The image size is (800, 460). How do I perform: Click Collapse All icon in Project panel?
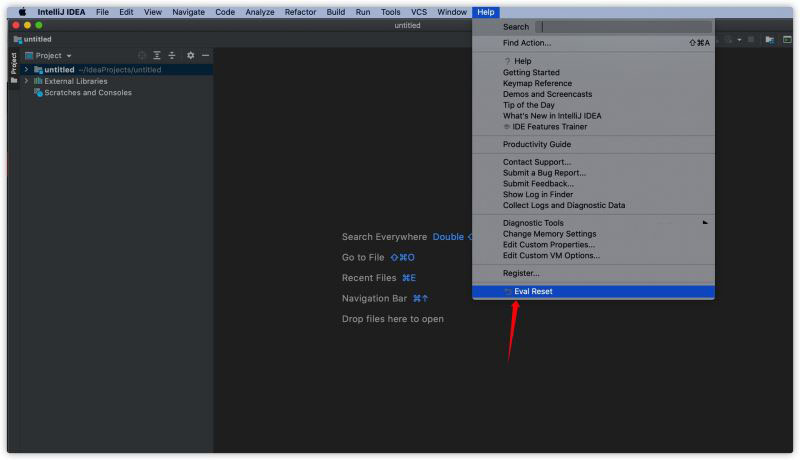click(x=172, y=55)
